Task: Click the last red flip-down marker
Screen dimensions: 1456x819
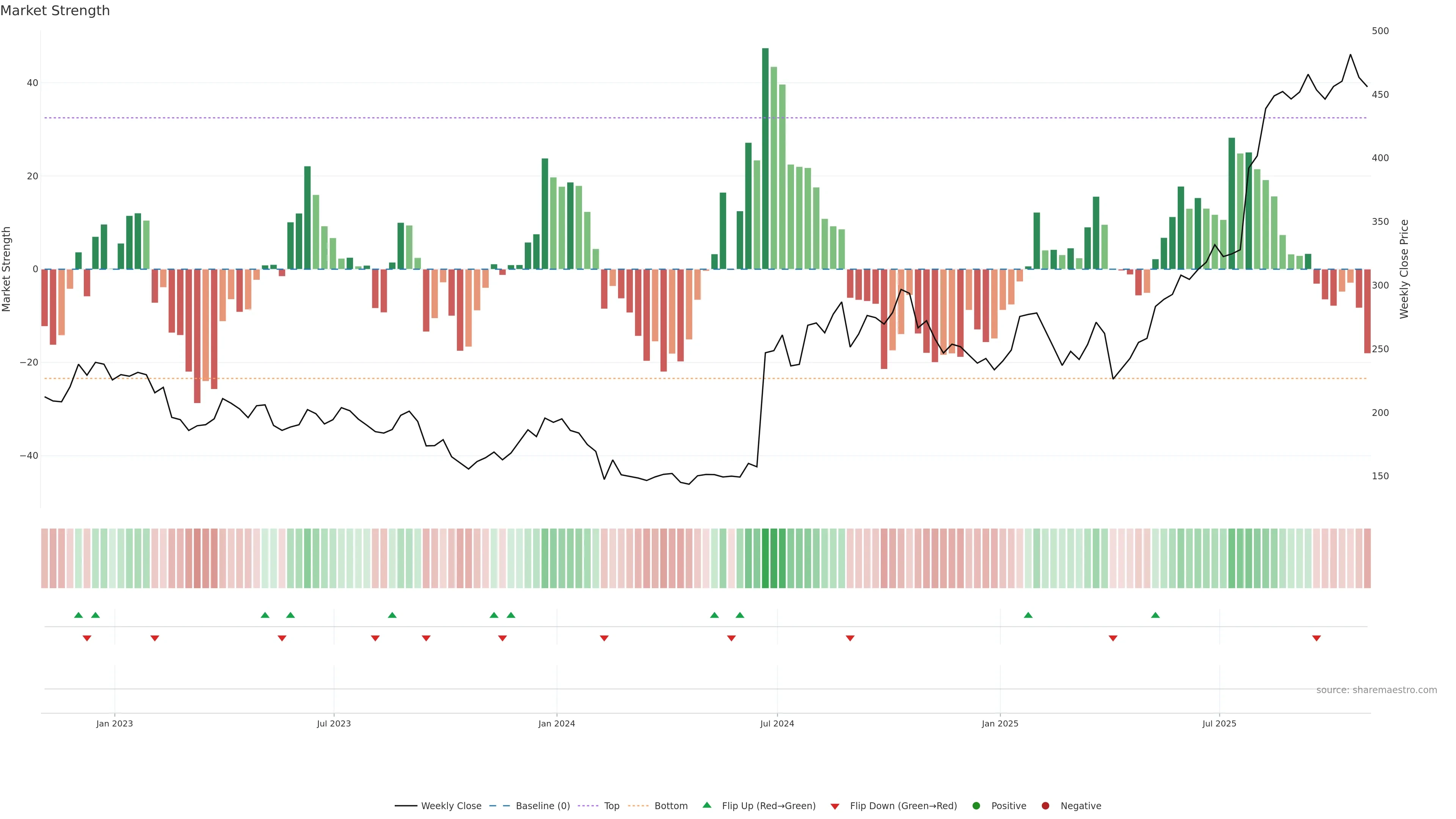Action: [1316, 638]
